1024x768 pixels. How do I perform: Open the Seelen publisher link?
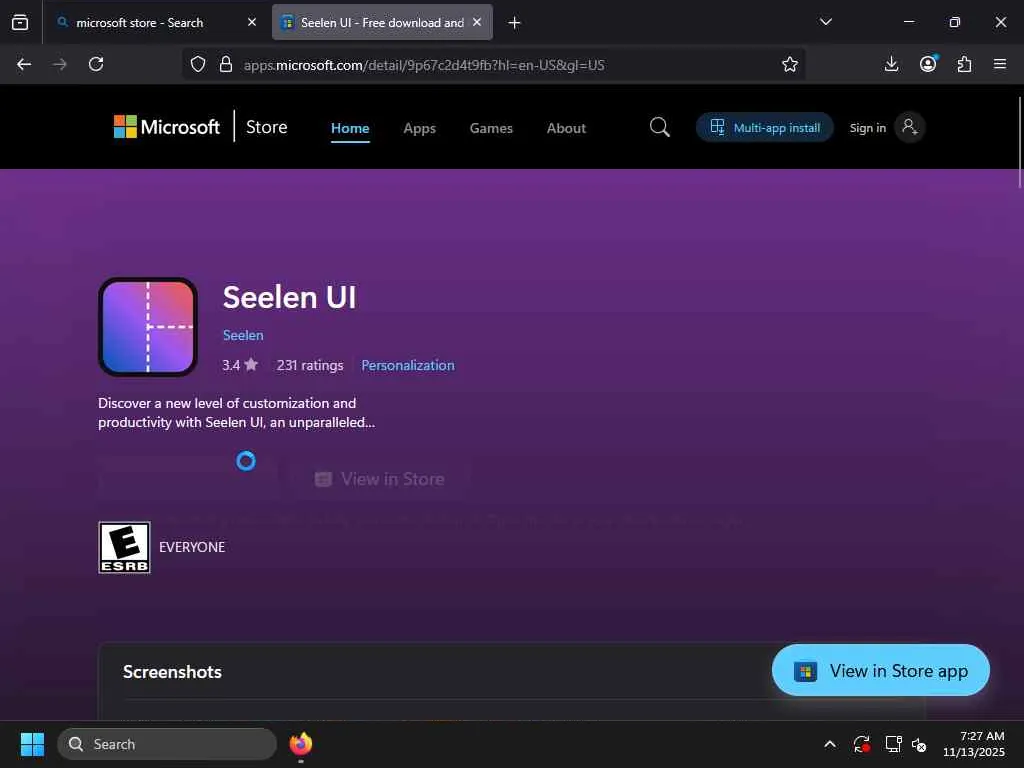pos(243,335)
